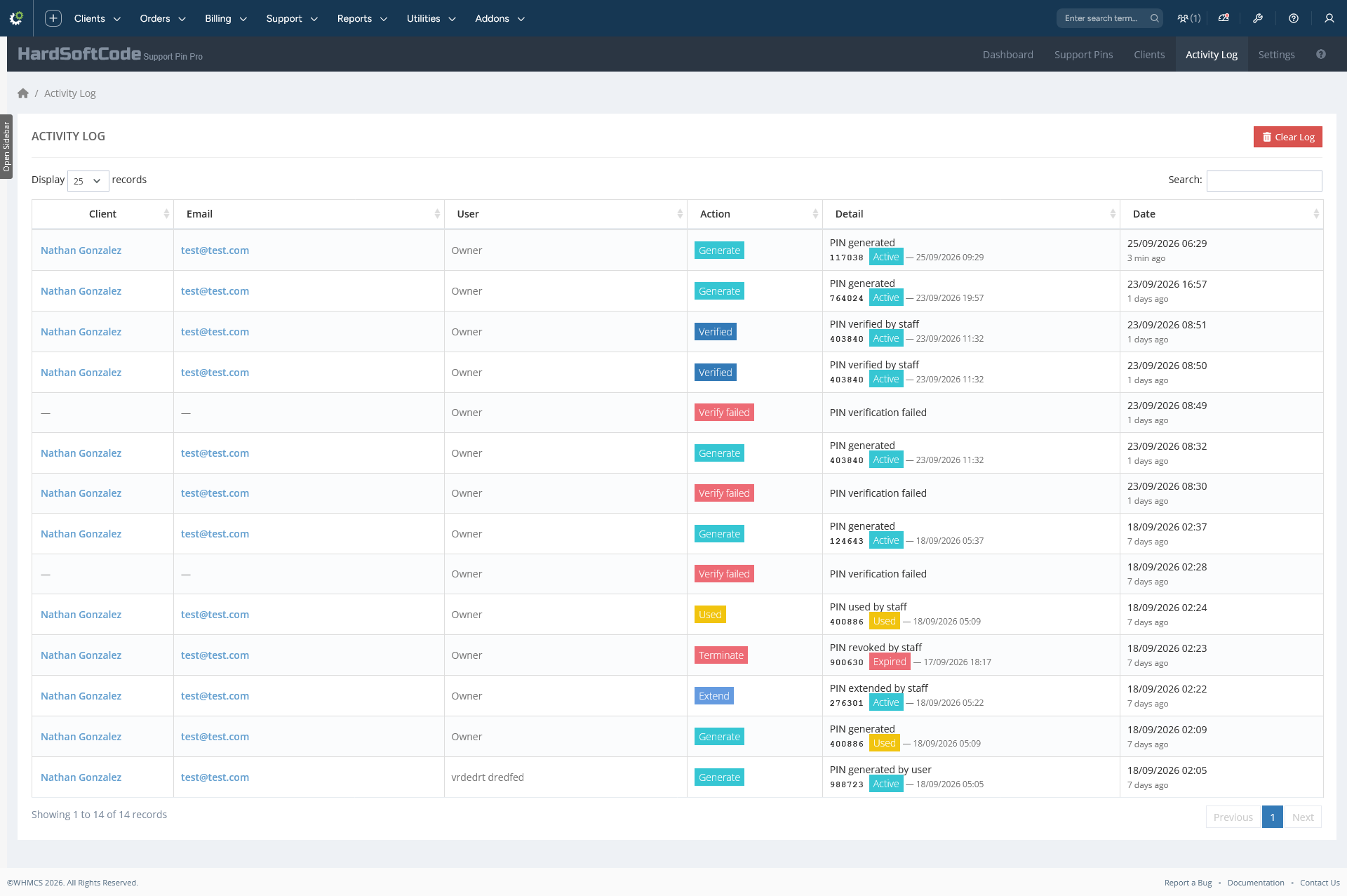1347x896 pixels.
Task: Switch to the Support Pins tab
Action: [1083, 54]
